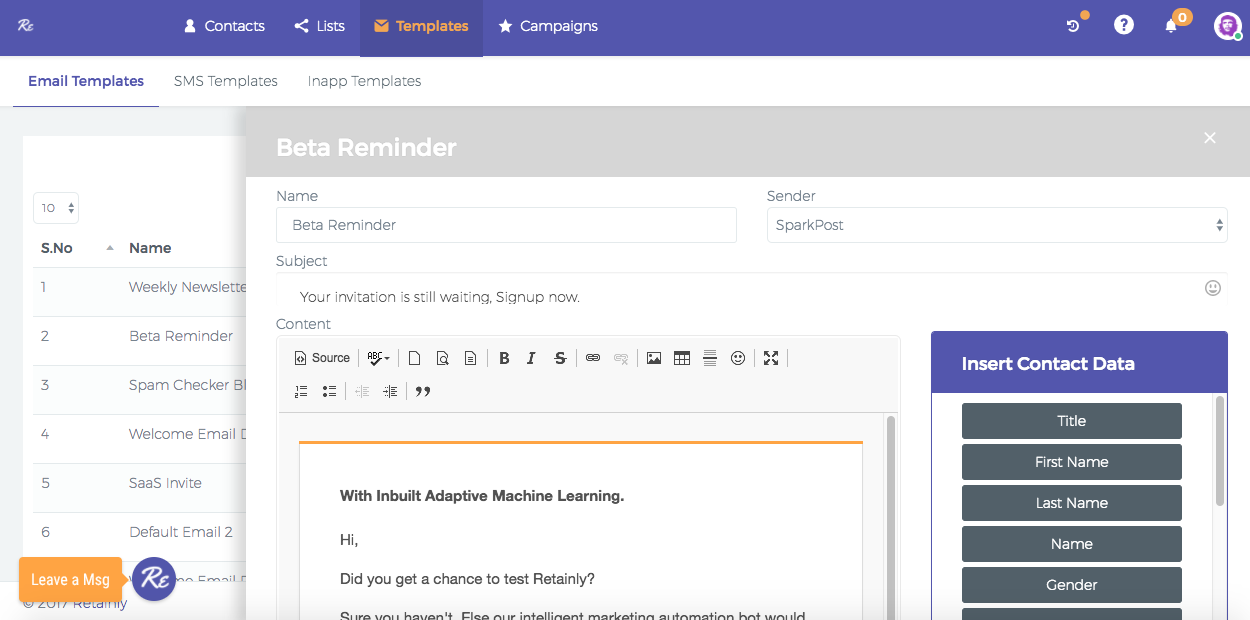This screenshot has height=620, width=1250.
Task: Open the help question mark icon
Action: (x=1124, y=25)
